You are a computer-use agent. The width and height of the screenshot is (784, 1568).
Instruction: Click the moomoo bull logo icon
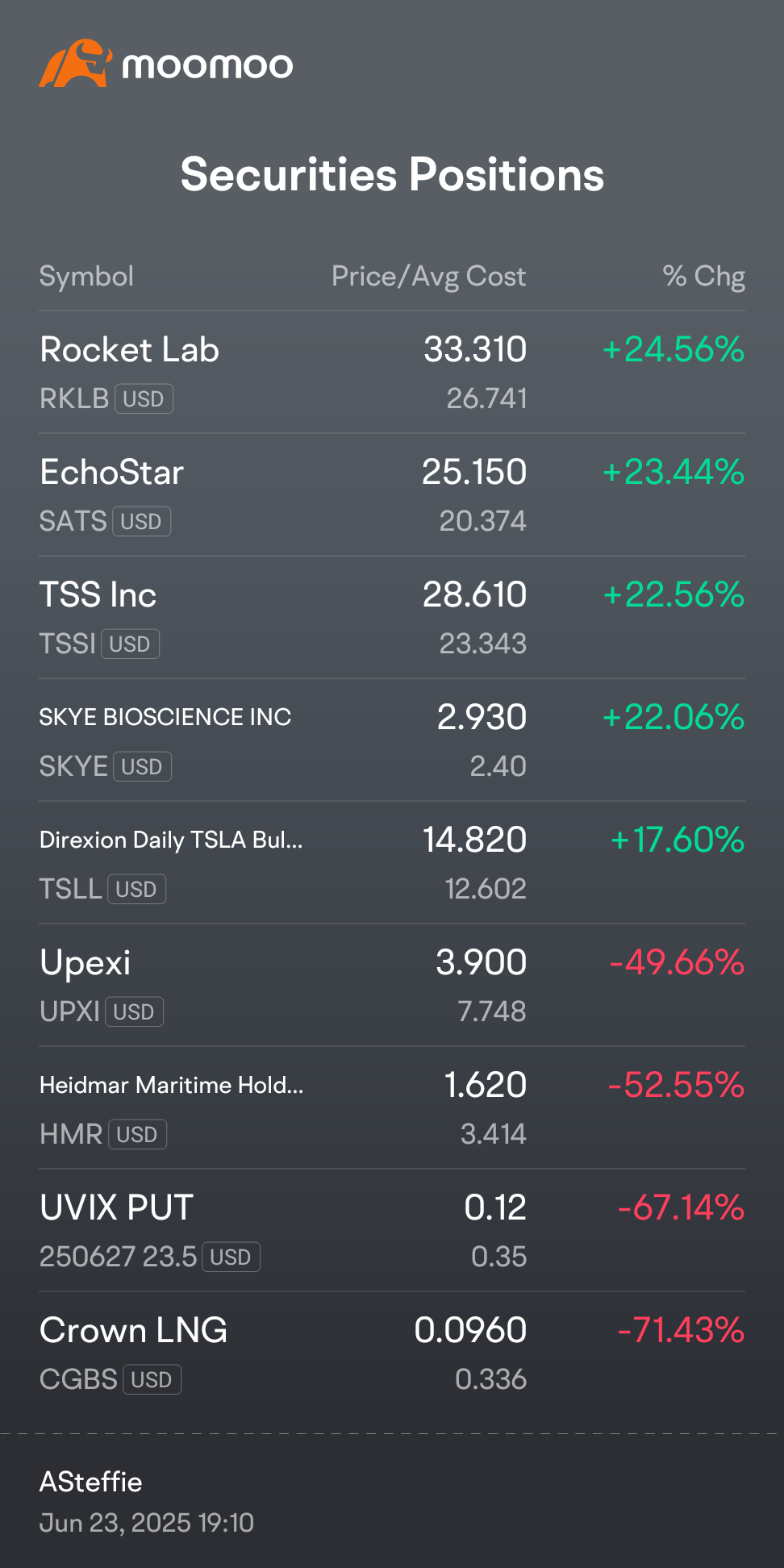coord(74,64)
